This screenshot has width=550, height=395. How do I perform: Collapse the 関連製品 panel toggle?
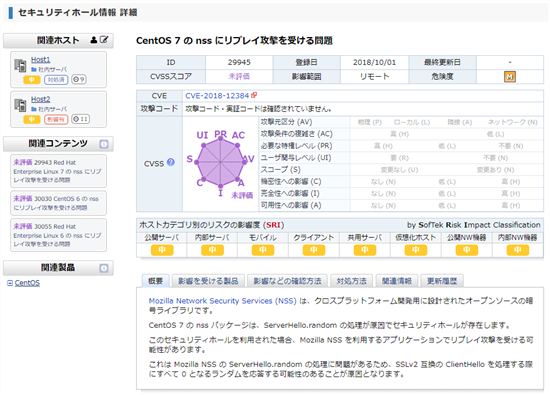[x=104, y=268]
